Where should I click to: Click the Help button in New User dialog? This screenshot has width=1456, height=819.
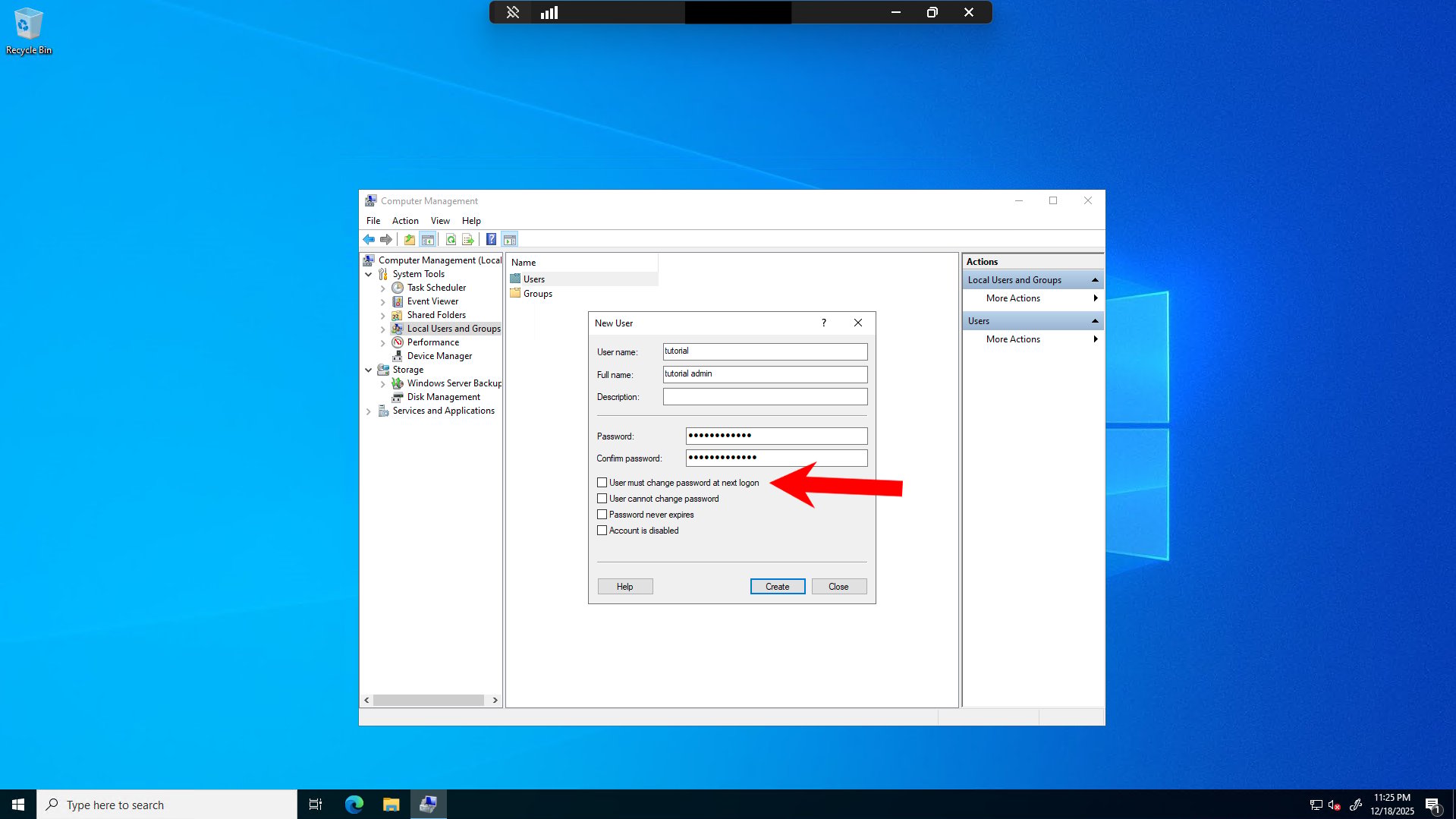click(x=624, y=587)
